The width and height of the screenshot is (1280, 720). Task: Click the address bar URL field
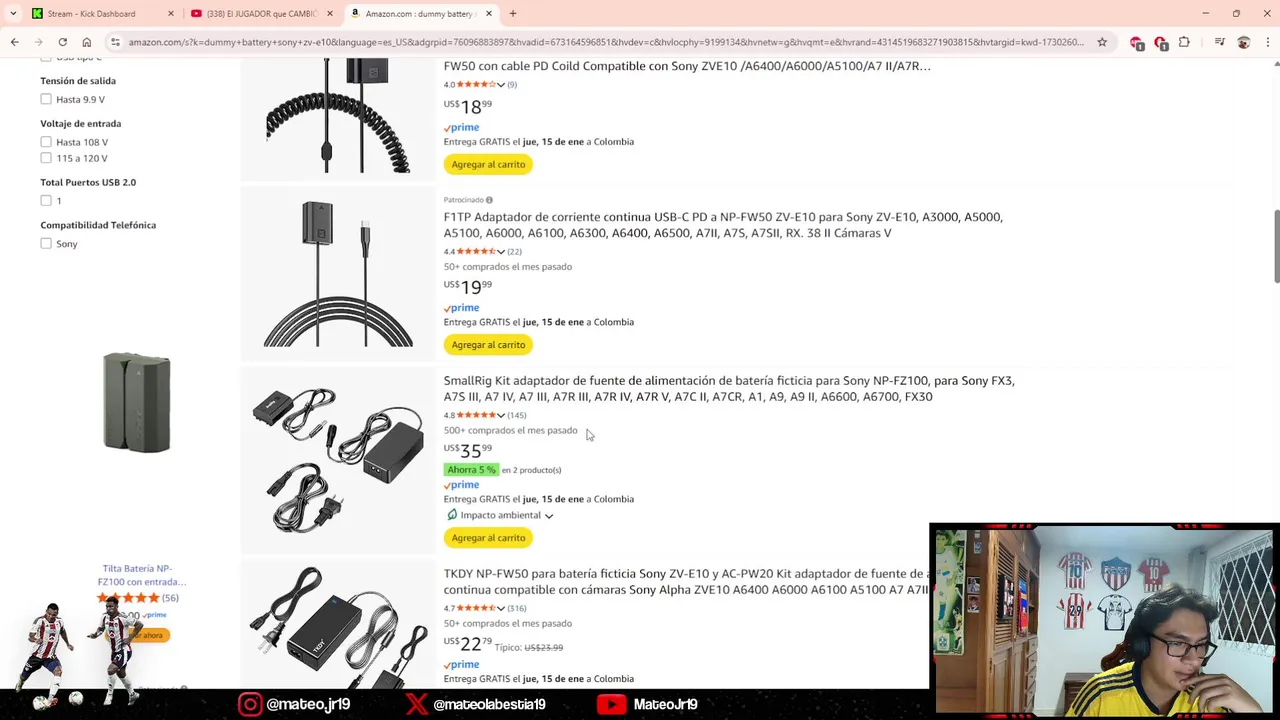point(605,42)
